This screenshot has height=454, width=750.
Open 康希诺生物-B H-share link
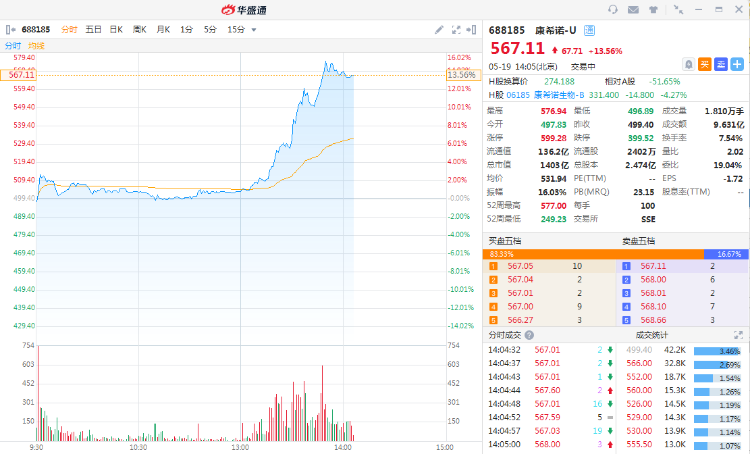pyautogui.click(x=559, y=95)
